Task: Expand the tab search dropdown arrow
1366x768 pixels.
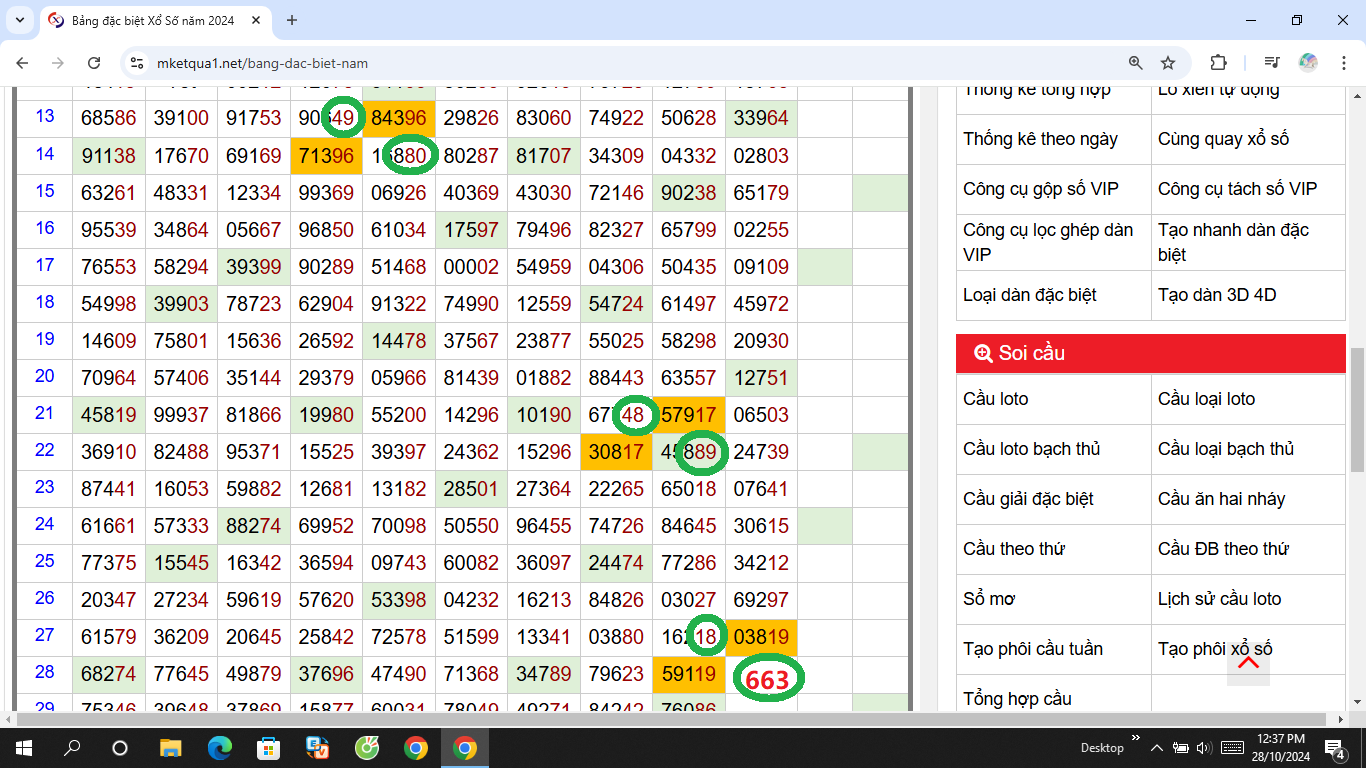Action: tap(21, 20)
